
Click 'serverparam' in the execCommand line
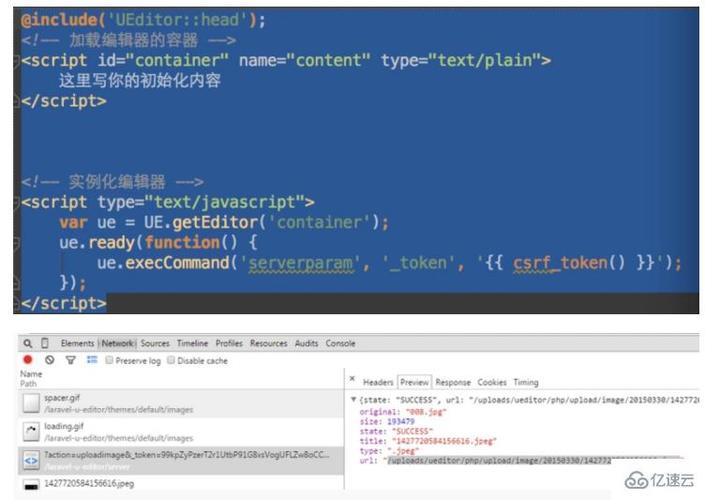[300, 263]
